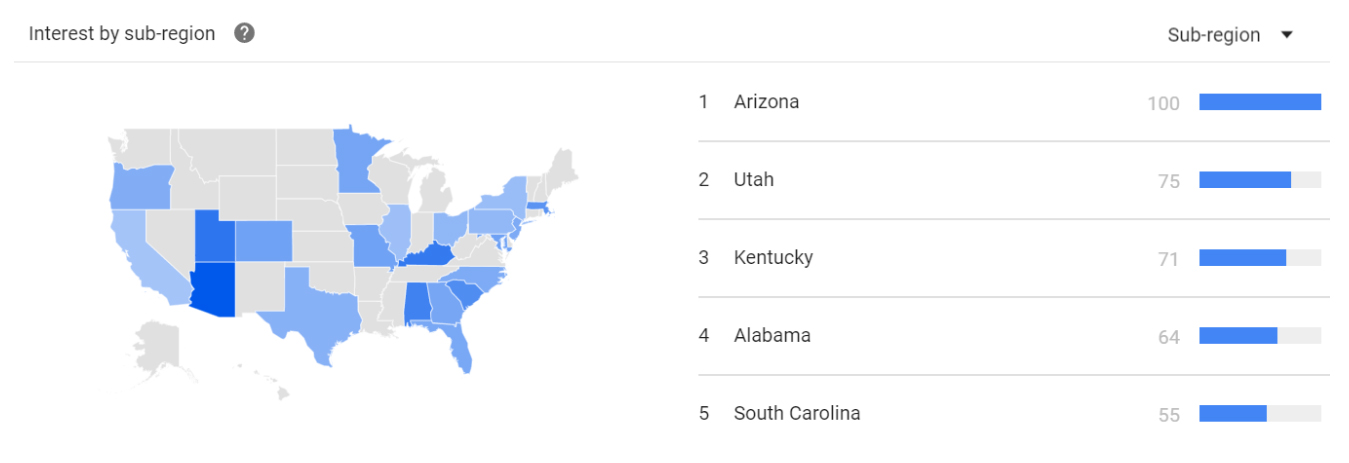Click Arizona's interest bar showing 100

pyautogui.click(x=1260, y=102)
